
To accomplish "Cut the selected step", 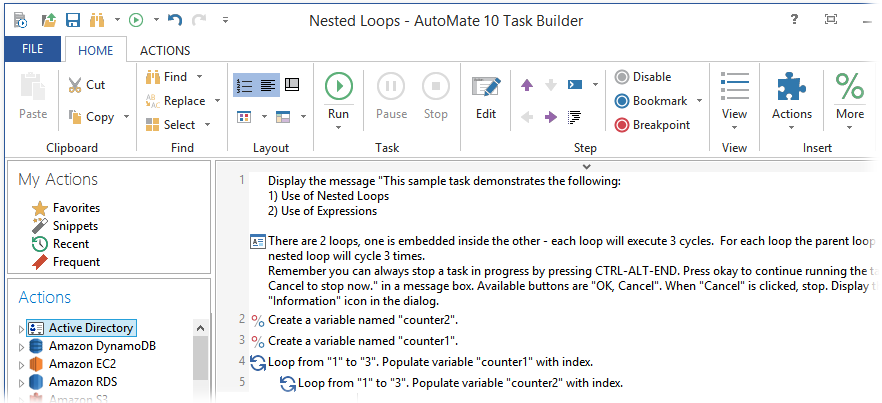I will coord(87,85).
